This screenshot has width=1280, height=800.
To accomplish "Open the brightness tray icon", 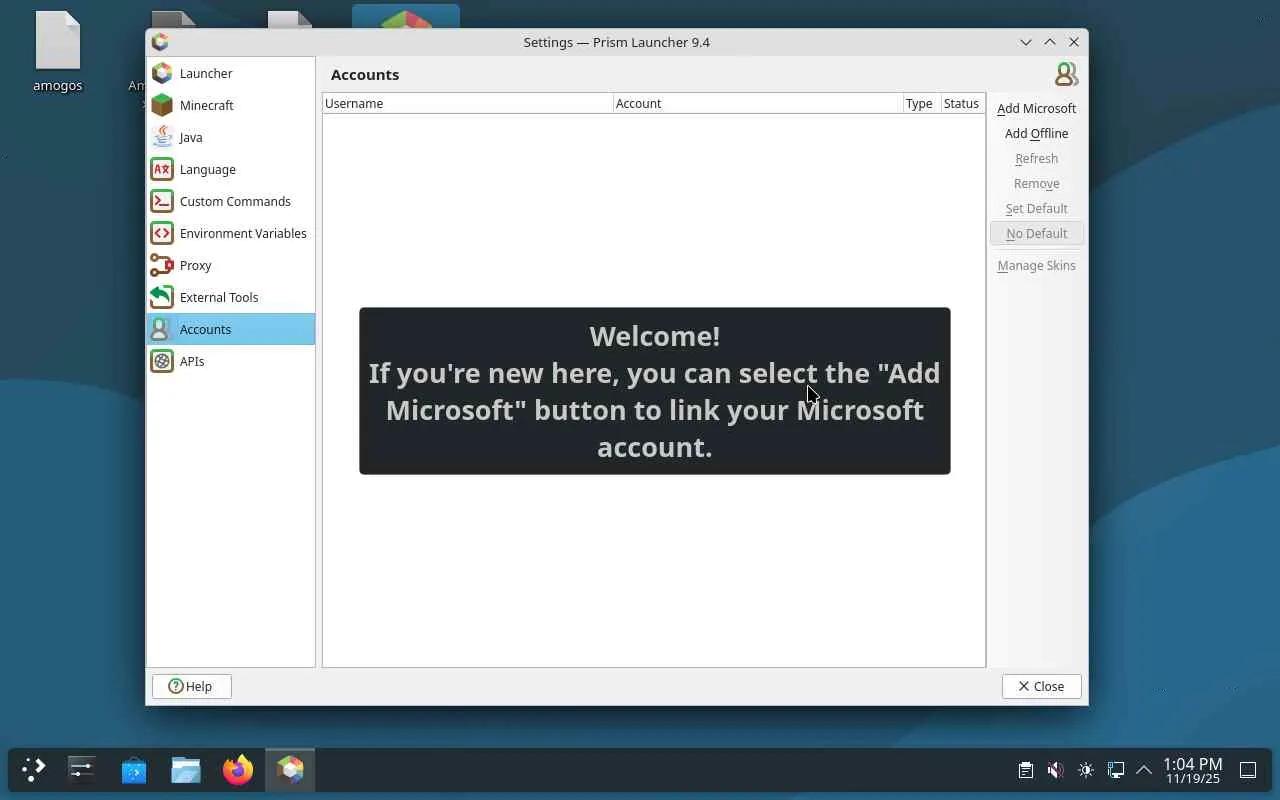I will (1085, 770).
